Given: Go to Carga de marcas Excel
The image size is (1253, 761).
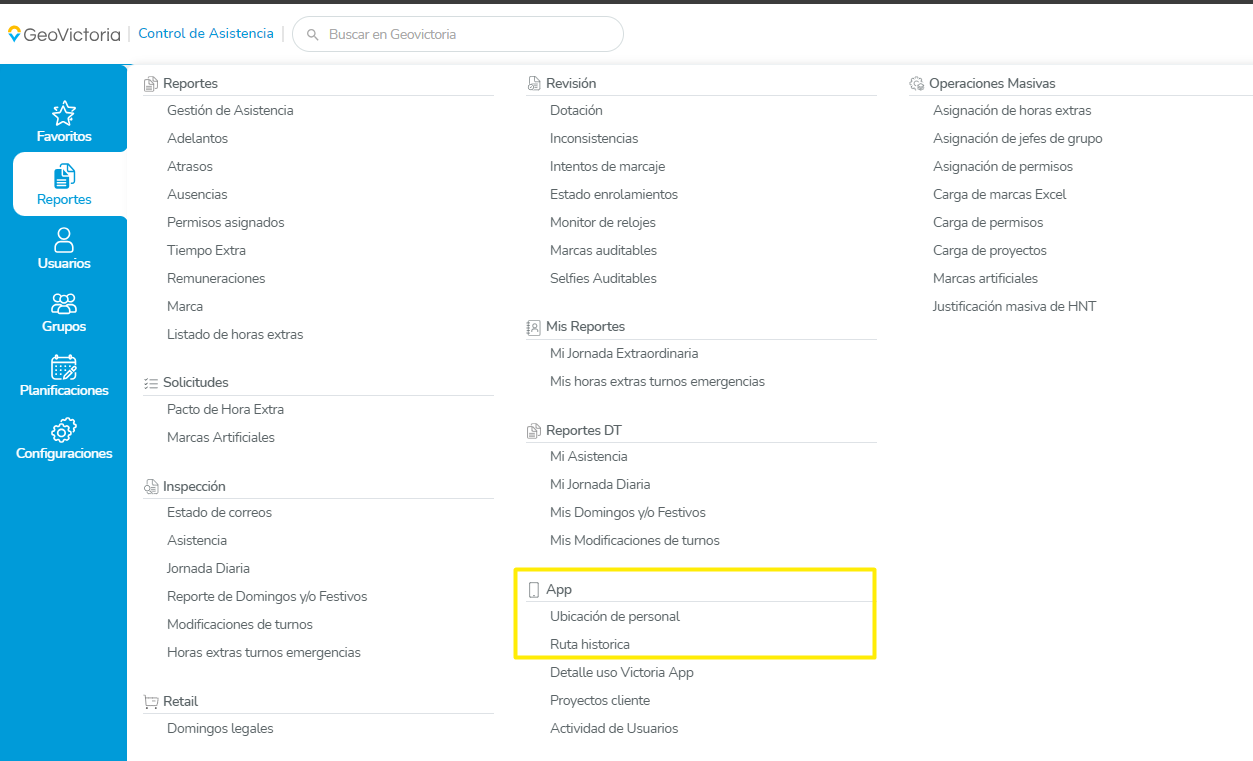Looking at the screenshot, I should tap(999, 195).
